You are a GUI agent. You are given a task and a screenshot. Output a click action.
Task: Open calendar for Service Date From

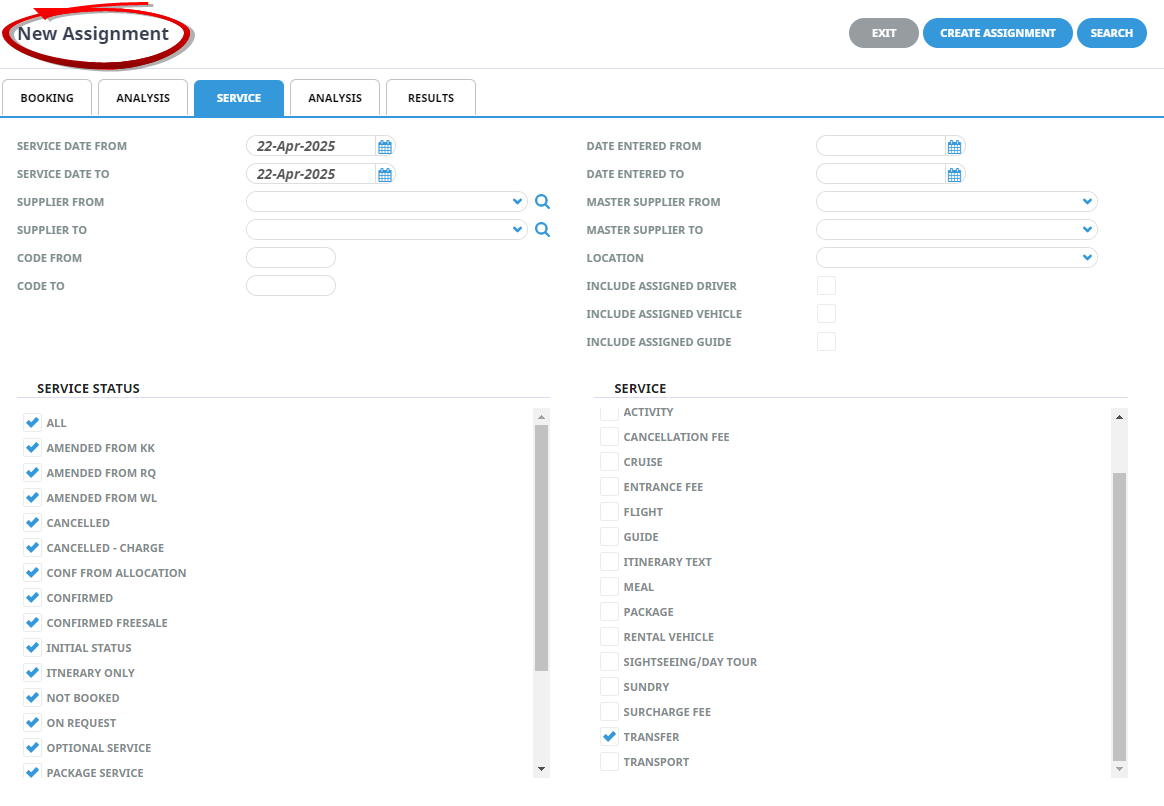tap(385, 147)
